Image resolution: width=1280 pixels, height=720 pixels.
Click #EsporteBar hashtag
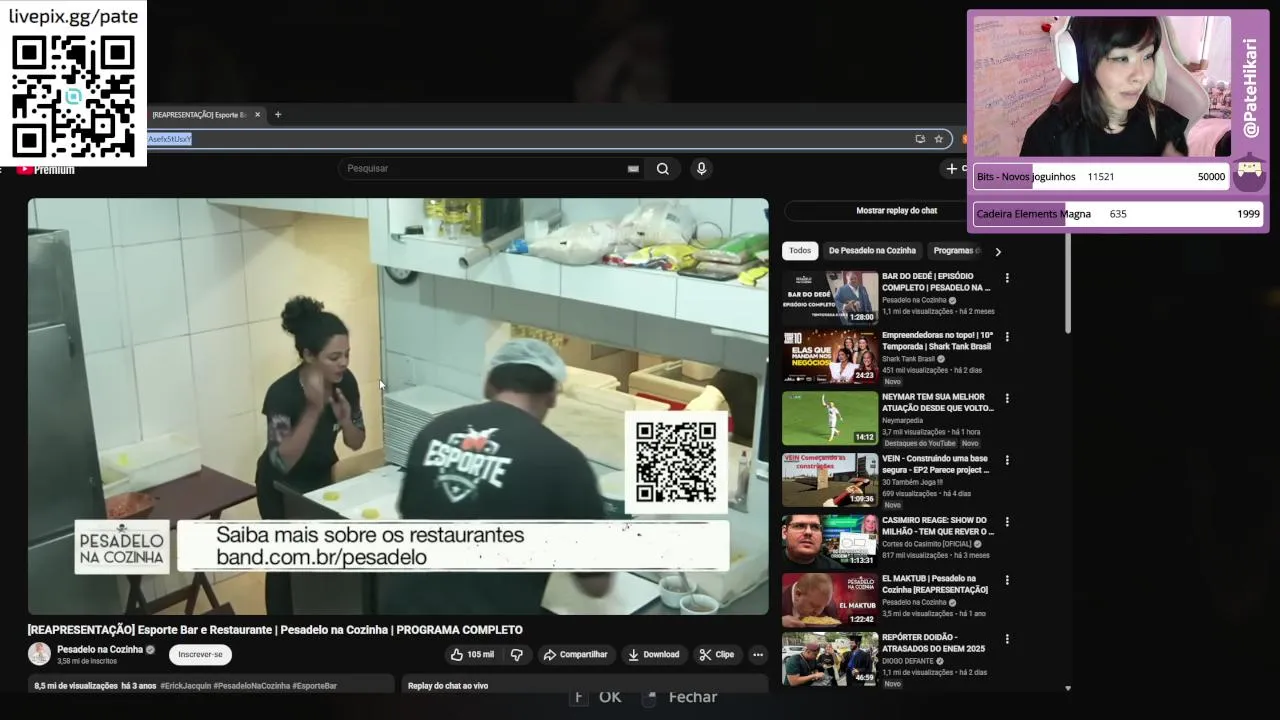315,686
